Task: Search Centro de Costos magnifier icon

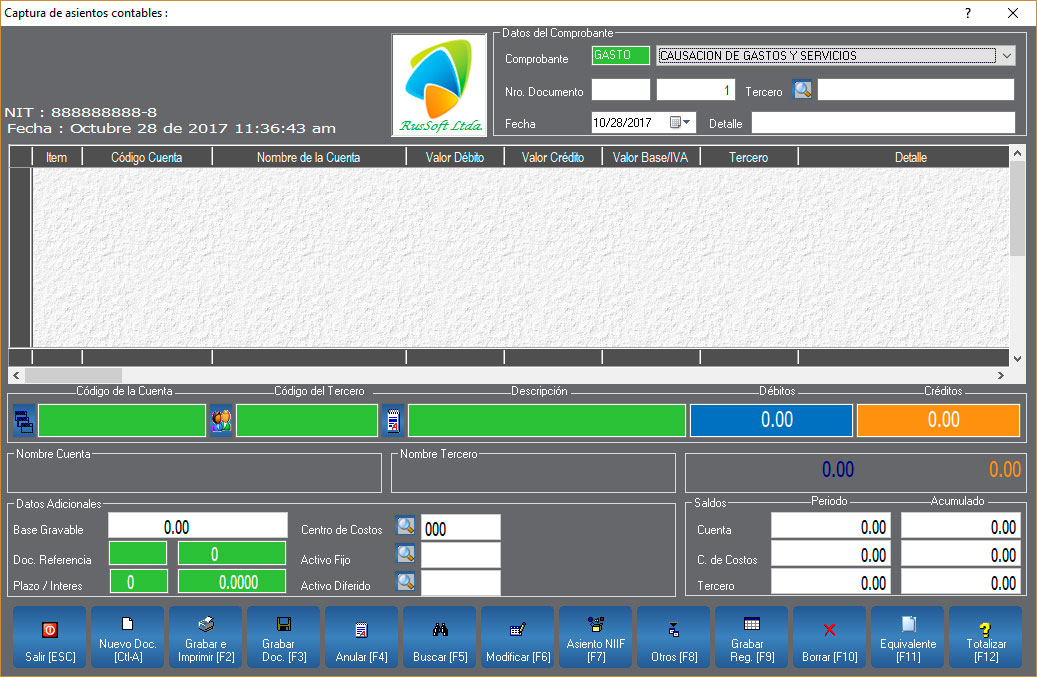Action: click(405, 527)
